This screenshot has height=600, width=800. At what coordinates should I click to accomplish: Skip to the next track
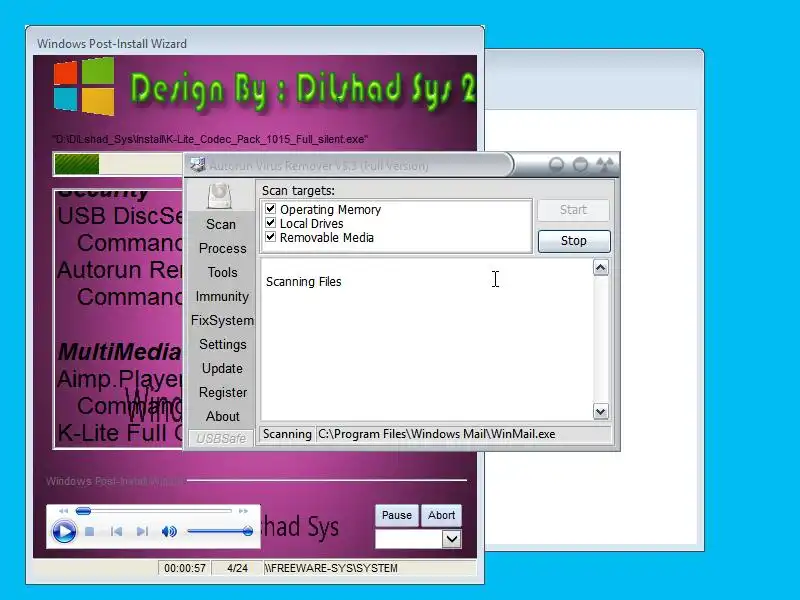142,532
